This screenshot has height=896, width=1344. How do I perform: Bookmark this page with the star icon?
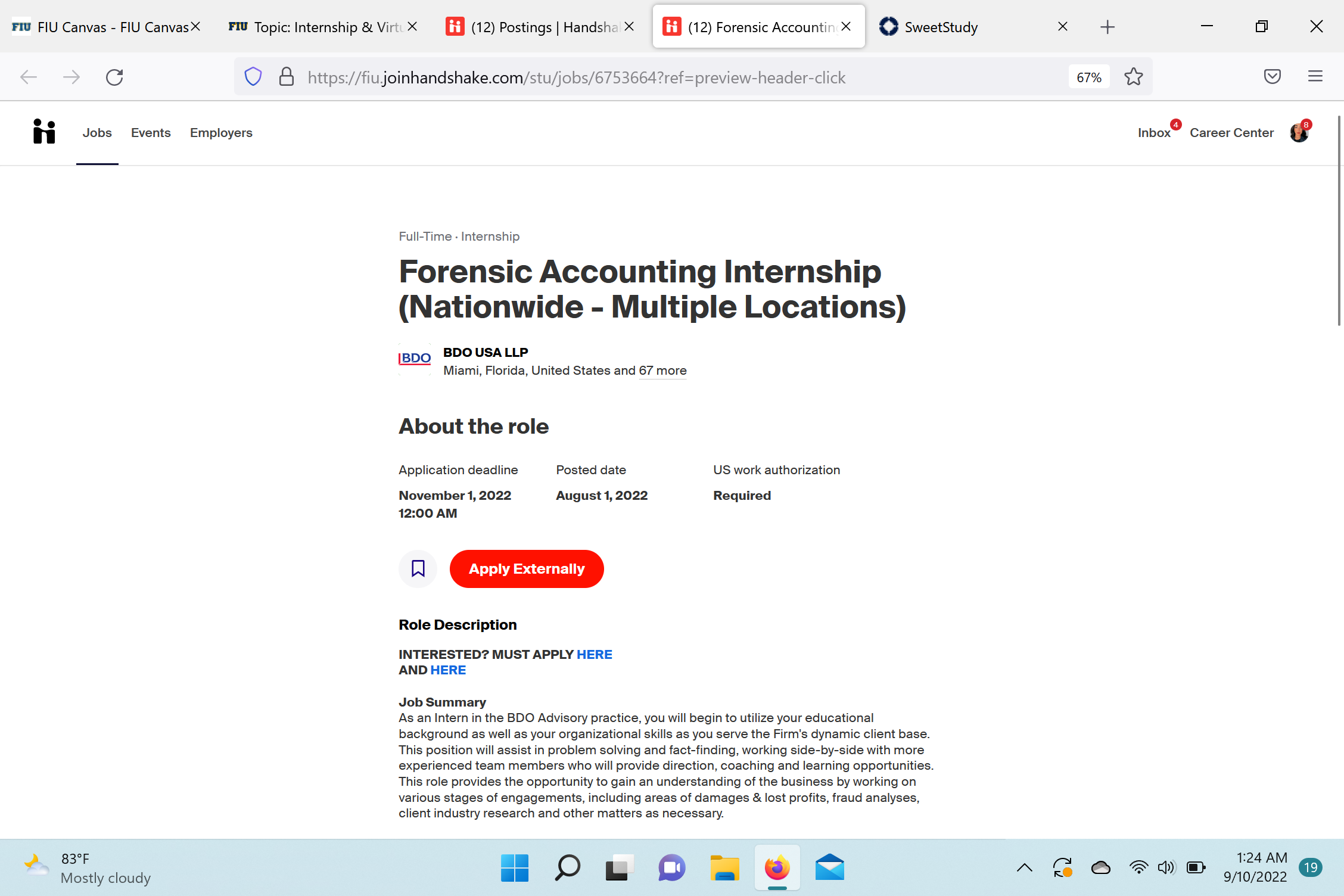(x=1133, y=77)
